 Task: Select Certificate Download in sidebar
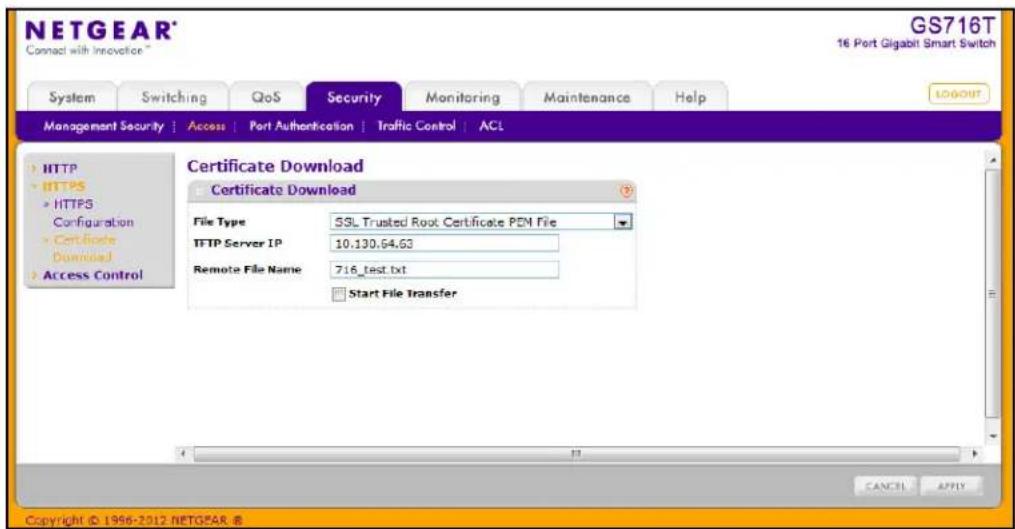(x=84, y=248)
